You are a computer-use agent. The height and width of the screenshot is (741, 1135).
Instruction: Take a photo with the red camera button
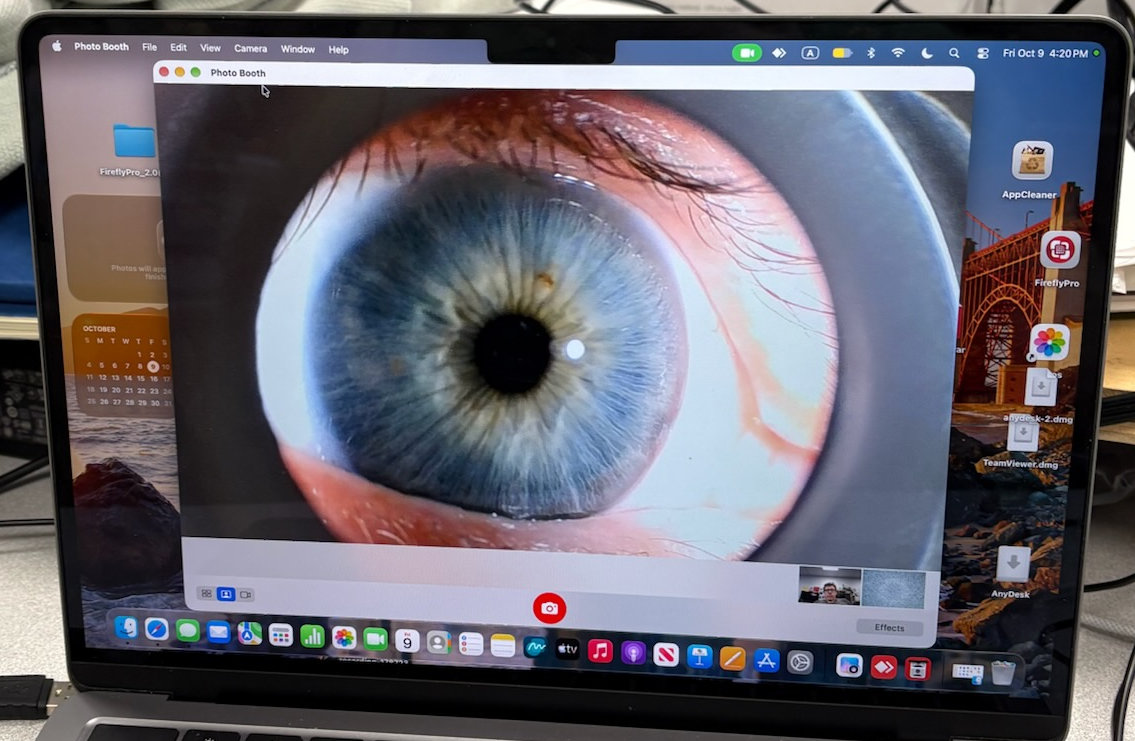[549, 608]
